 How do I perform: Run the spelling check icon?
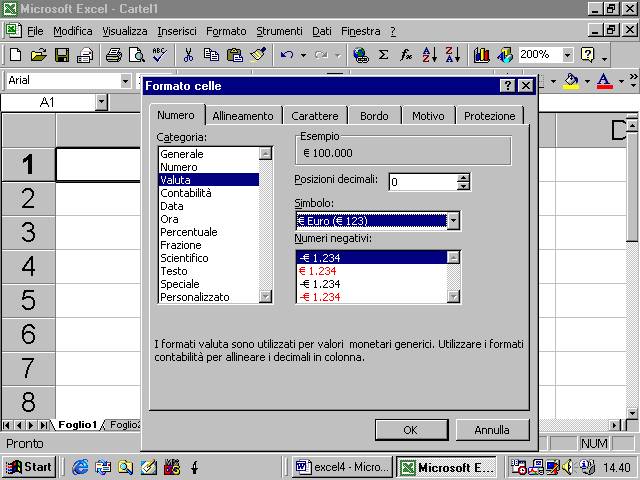click(x=160, y=55)
